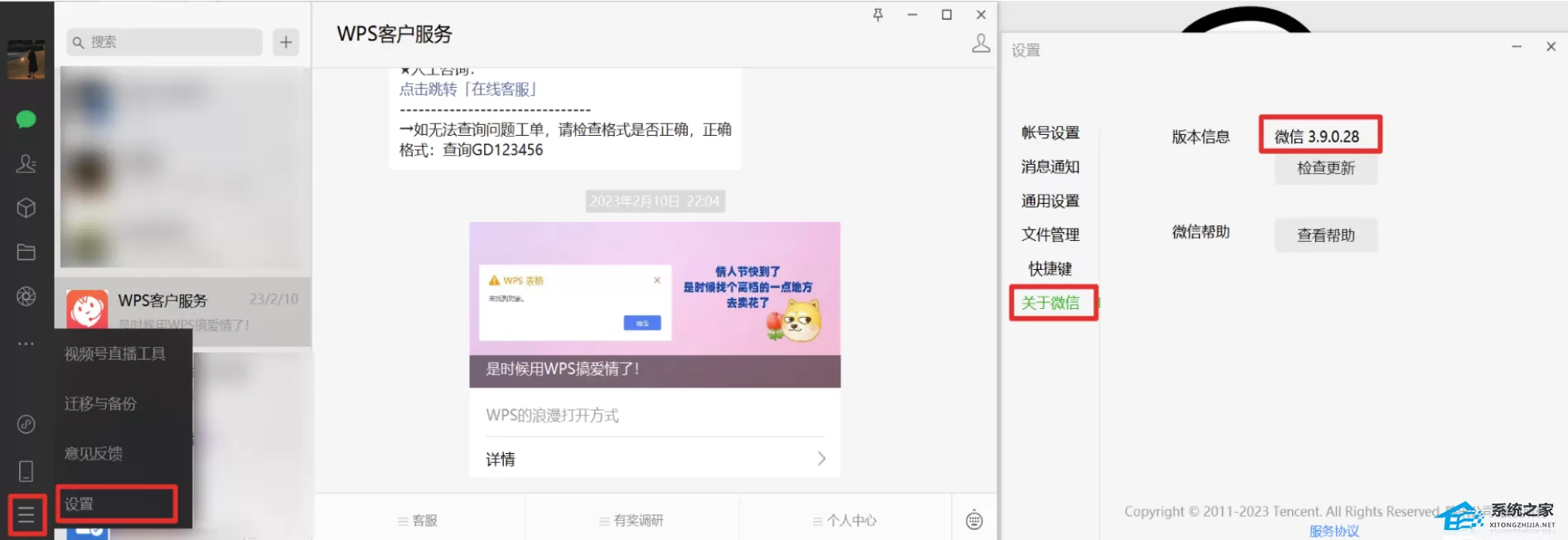
Task: Click the 点击跳转「在线客服」 link
Action: [468, 89]
